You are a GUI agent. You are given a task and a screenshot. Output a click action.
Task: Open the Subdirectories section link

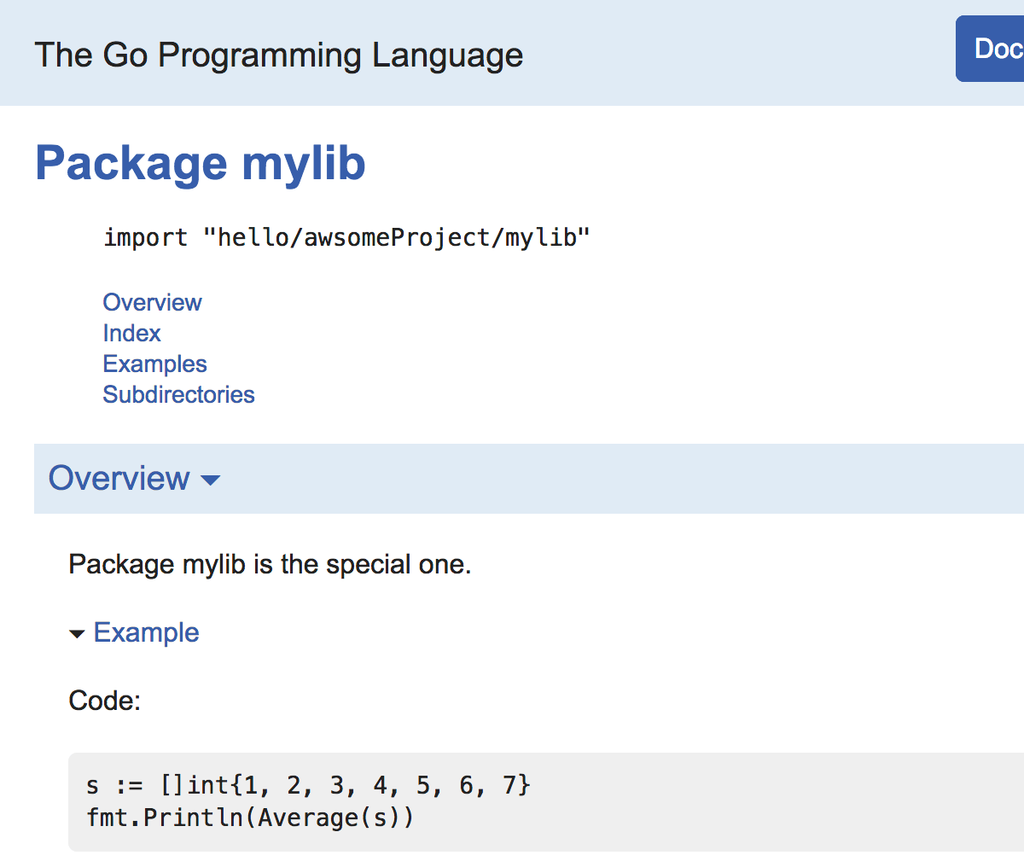pyautogui.click(x=178, y=394)
